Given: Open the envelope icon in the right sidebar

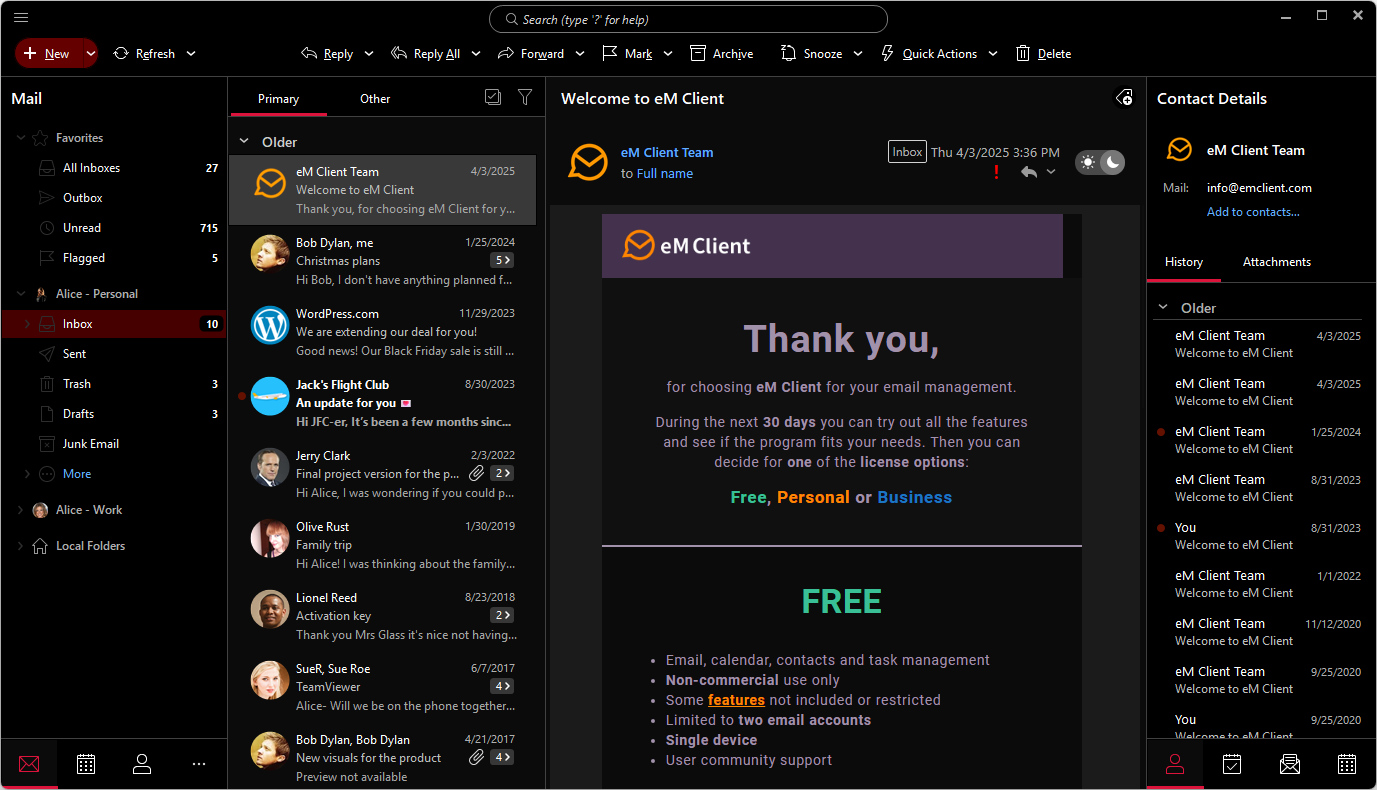Looking at the screenshot, I should click(x=1290, y=764).
